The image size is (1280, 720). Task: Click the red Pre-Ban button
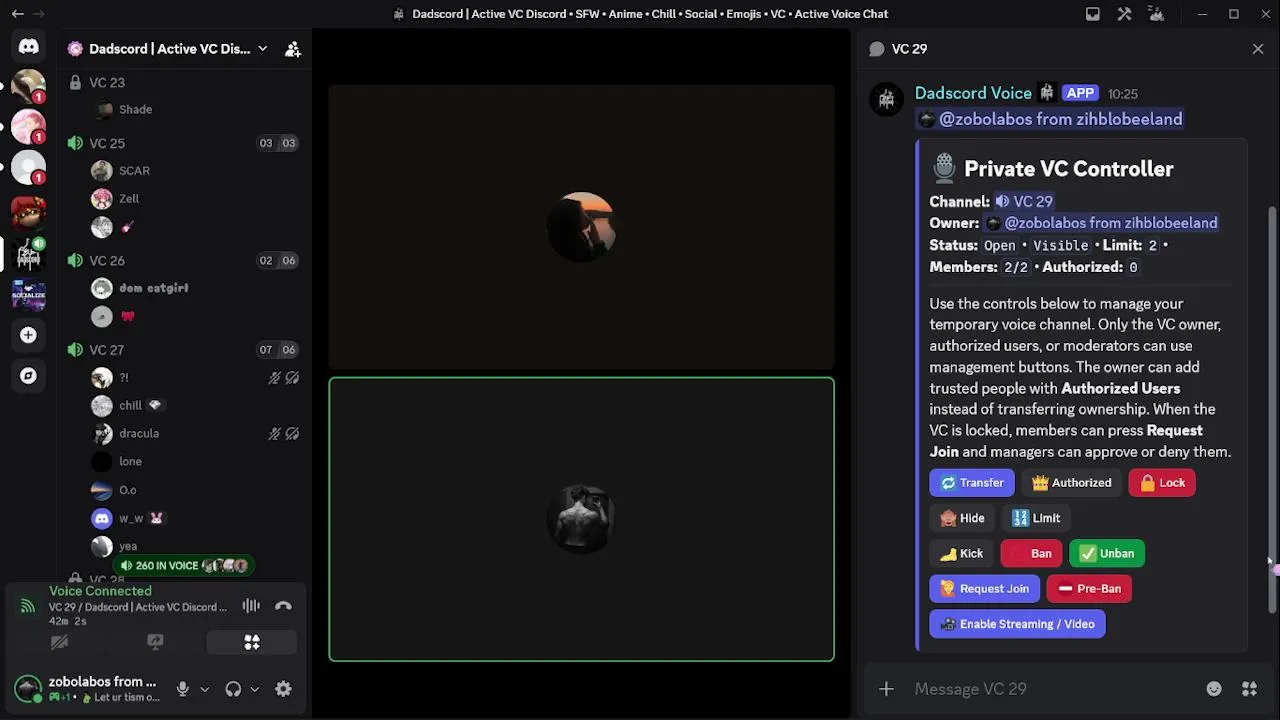pyautogui.click(x=1089, y=589)
